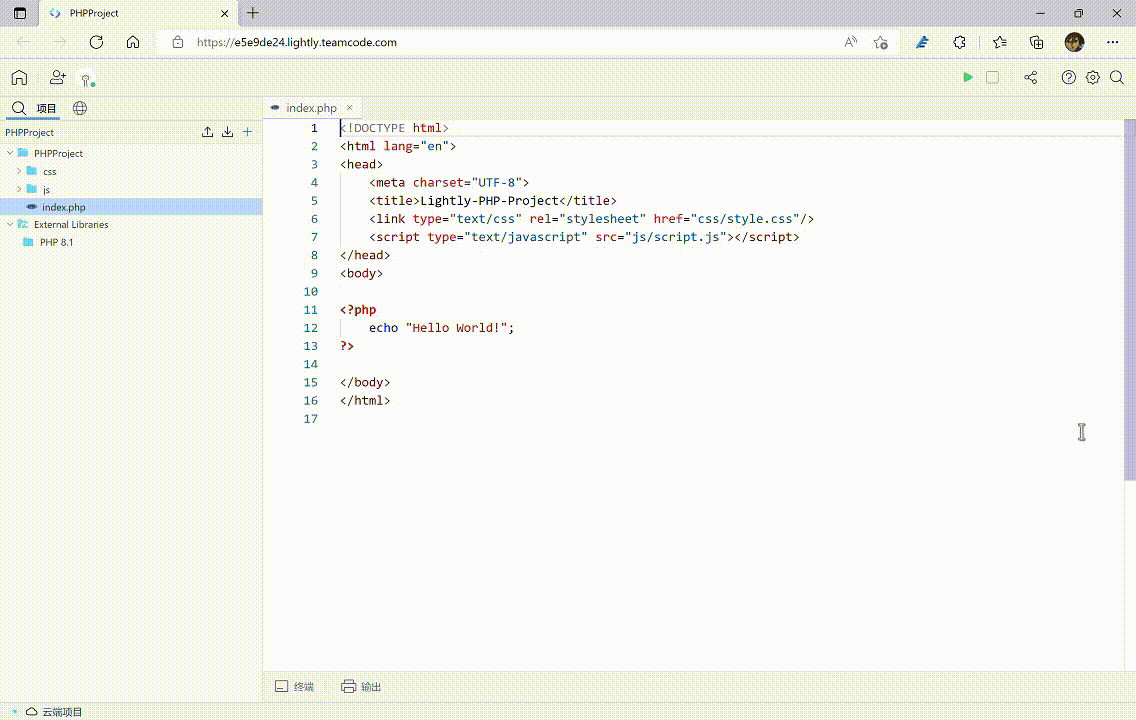Open the IDE search magnifier
The height and width of the screenshot is (720, 1136).
tap(1116, 78)
